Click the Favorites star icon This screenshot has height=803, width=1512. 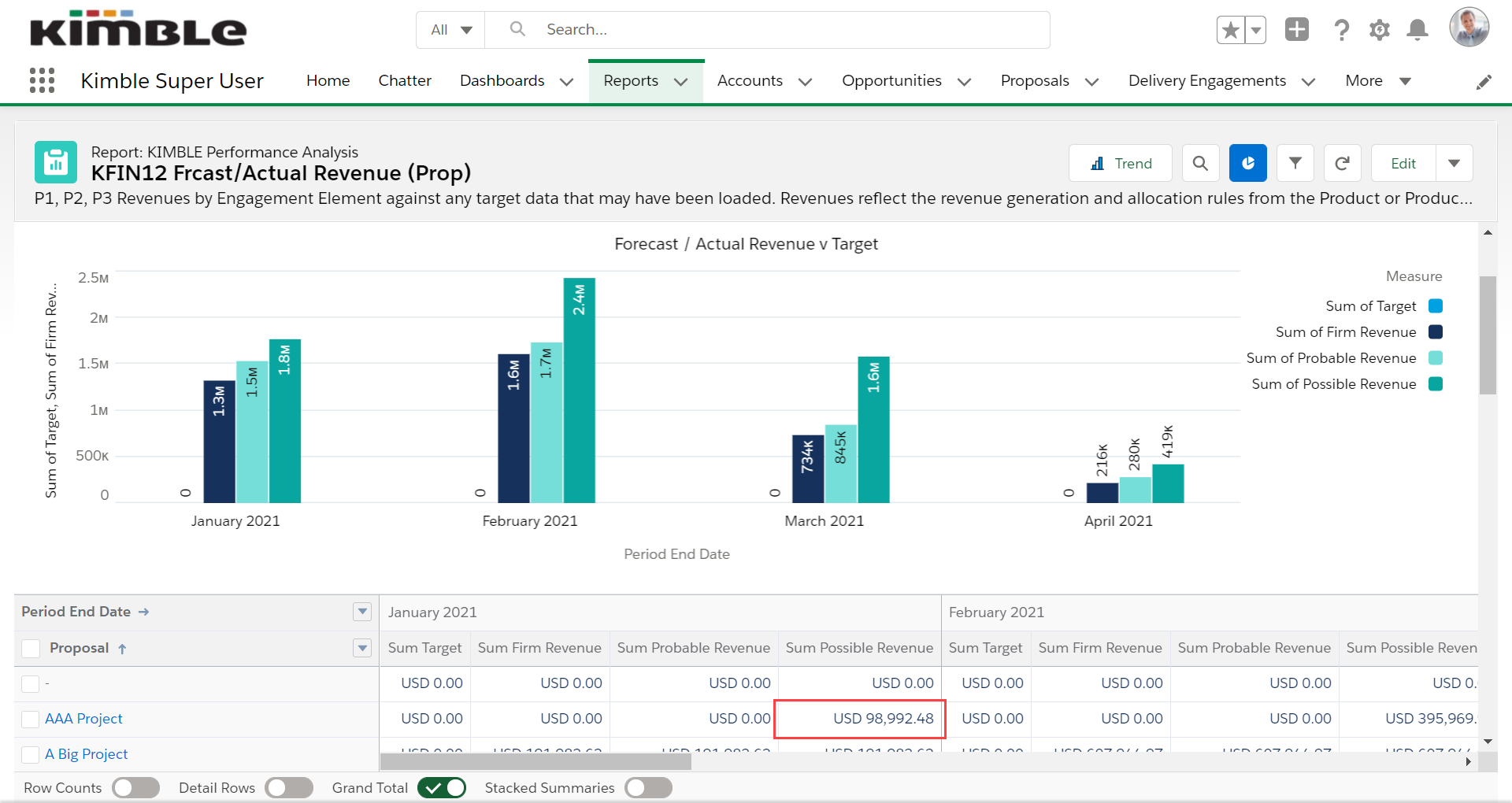pos(1230,30)
